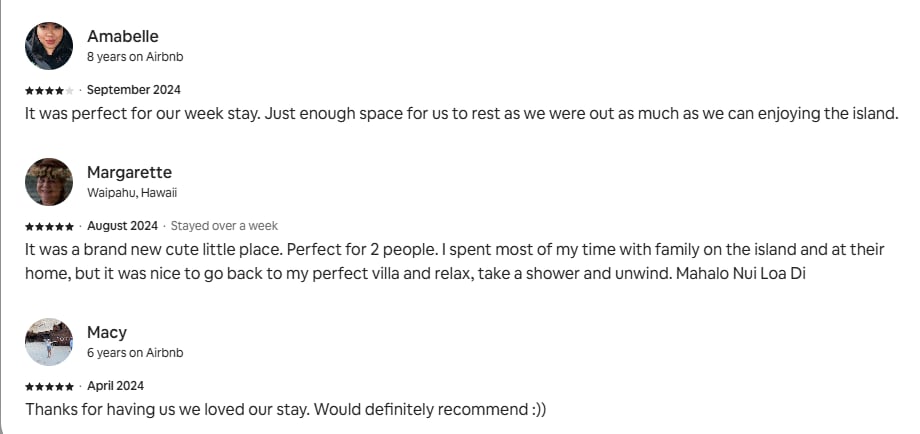Image resolution: width=920 pixels, height=434 pixels.
Task: Click the name Macy
Action: (x=107, y=333)
